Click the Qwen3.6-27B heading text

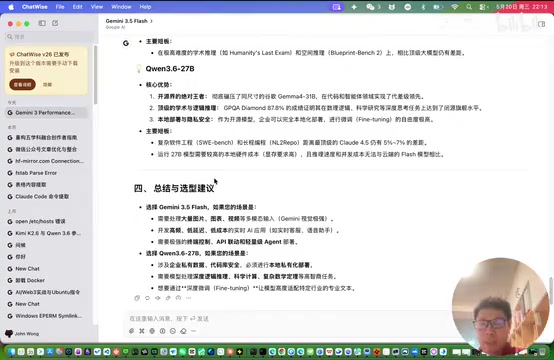coord(170,69)
